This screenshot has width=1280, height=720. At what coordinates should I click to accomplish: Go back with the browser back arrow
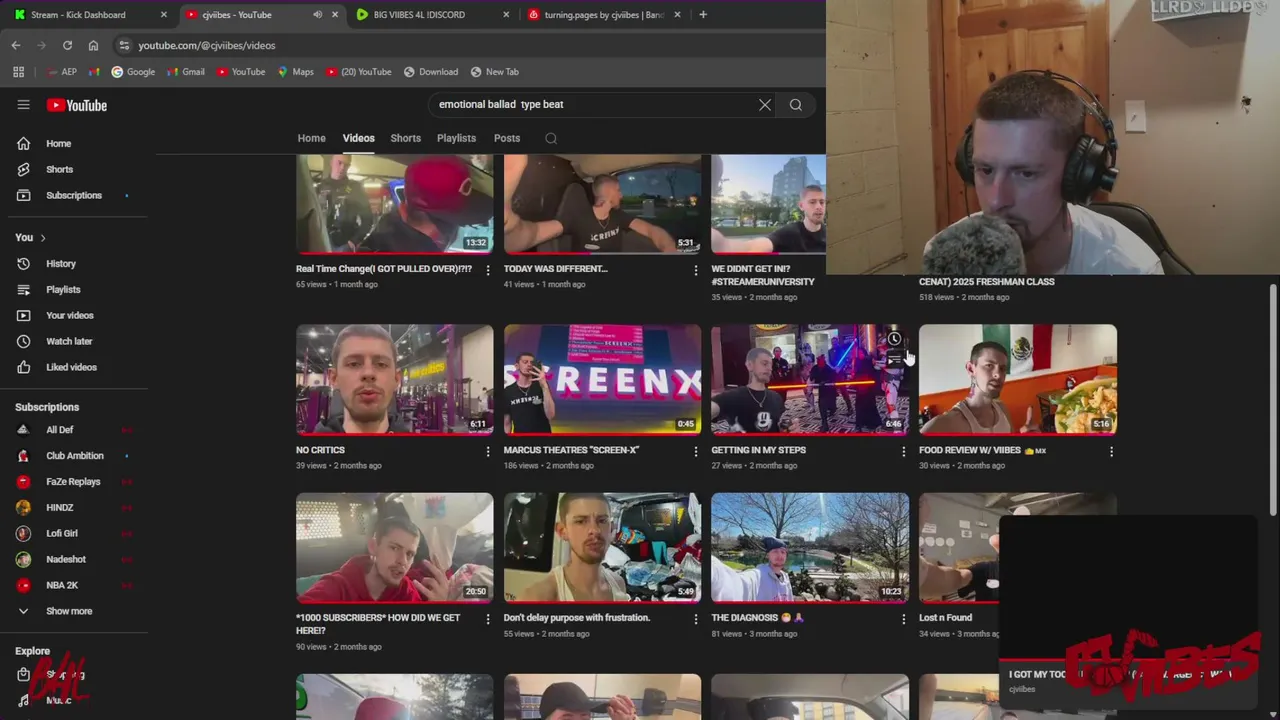(x=16, y=45)
